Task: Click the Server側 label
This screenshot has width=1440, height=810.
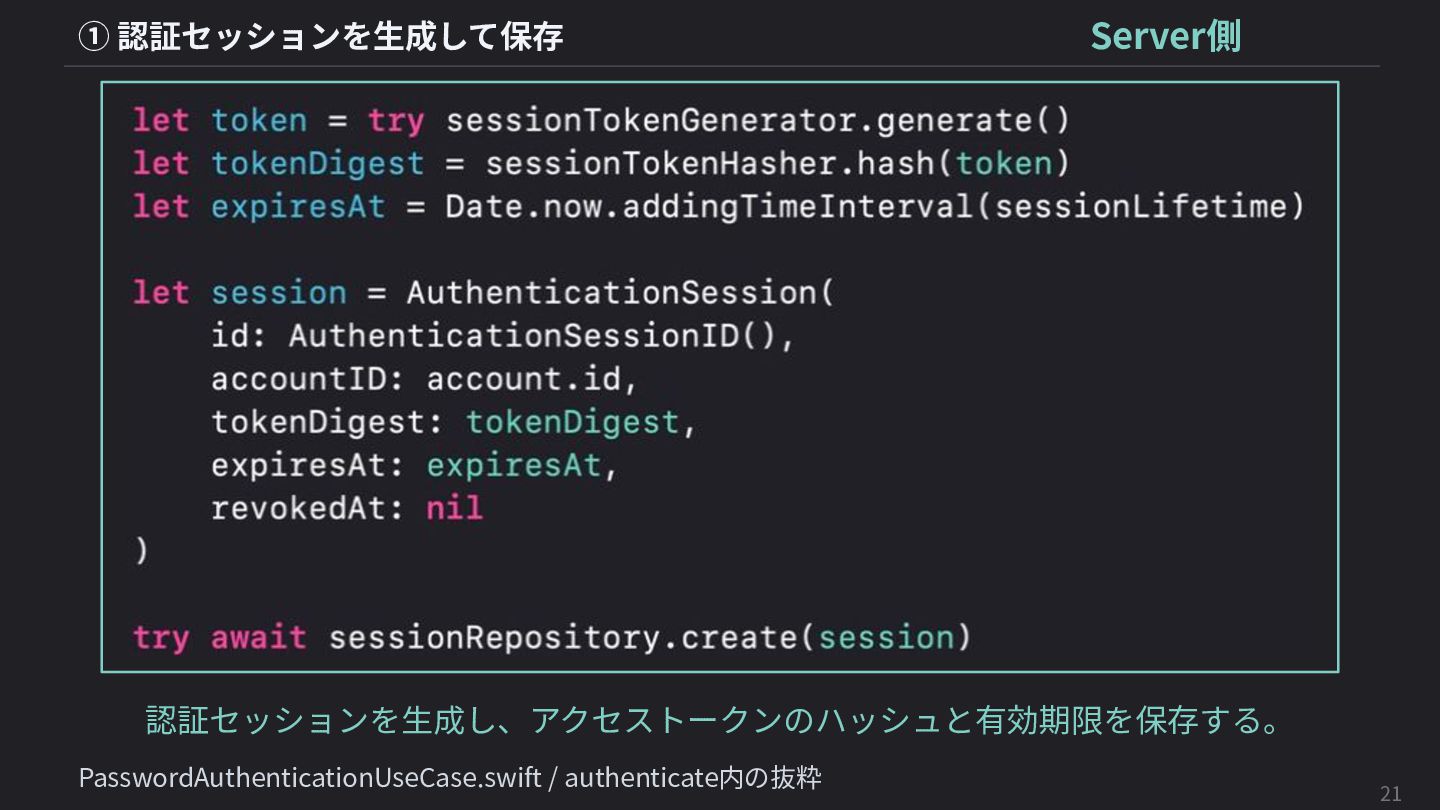Action: click(1165, 36)
